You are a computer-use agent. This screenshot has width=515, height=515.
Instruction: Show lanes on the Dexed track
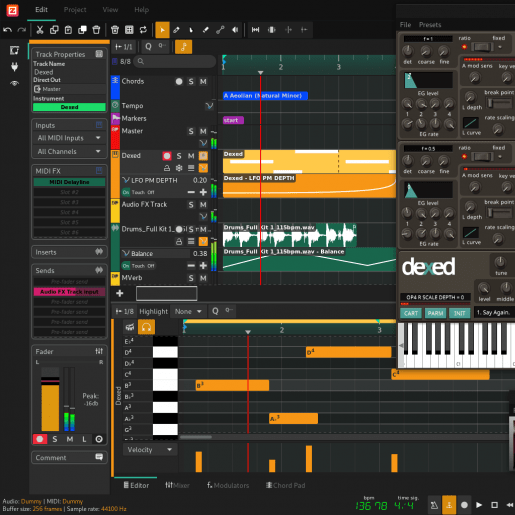coord(191,168)
